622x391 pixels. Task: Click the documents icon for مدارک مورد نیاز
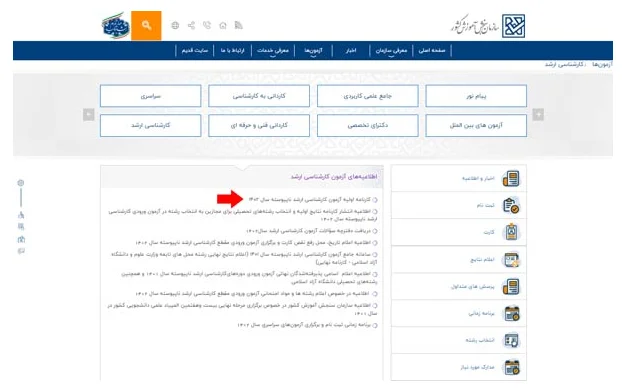[511, 368]
